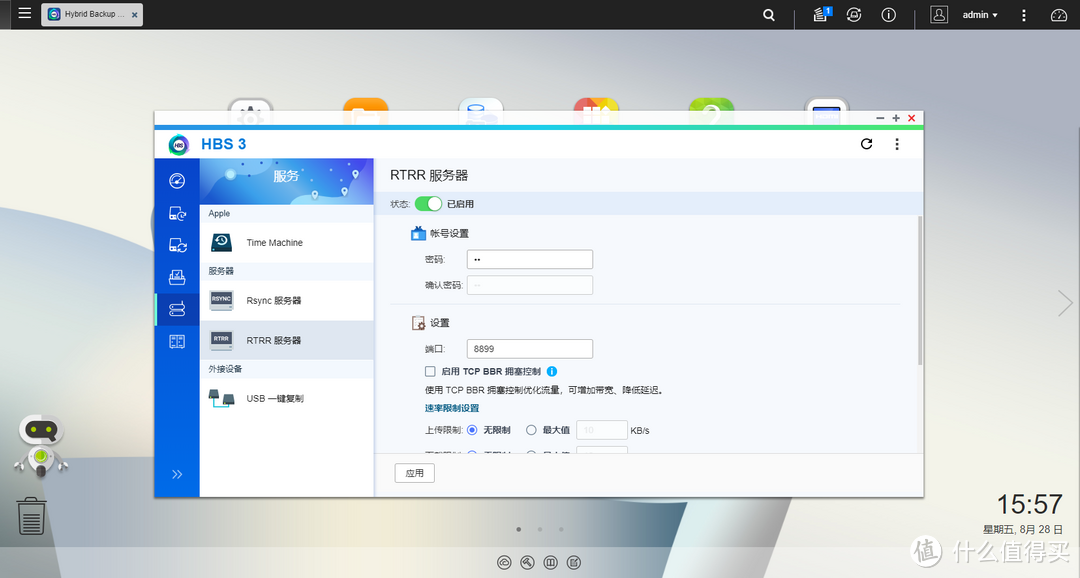Click the 帐号设置 section heading
The width and height of the screenshot is (1080, 578).
pos(449,234)
